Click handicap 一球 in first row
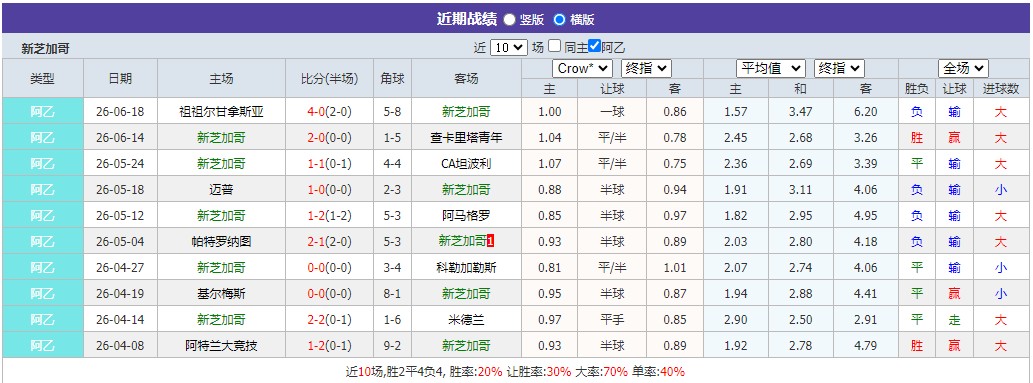 click(x=612, y=112)
